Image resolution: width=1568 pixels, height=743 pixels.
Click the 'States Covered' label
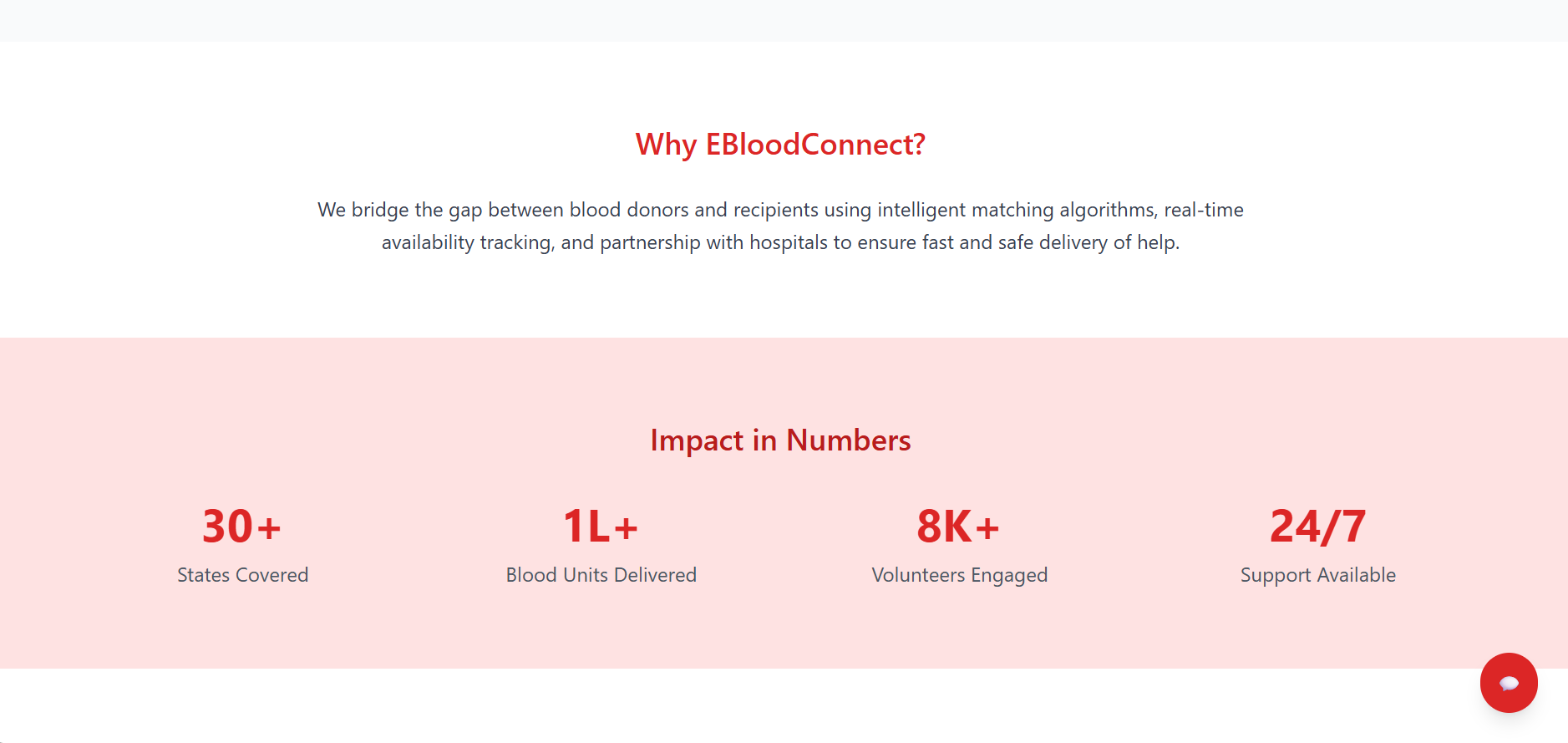coord(243,575)
